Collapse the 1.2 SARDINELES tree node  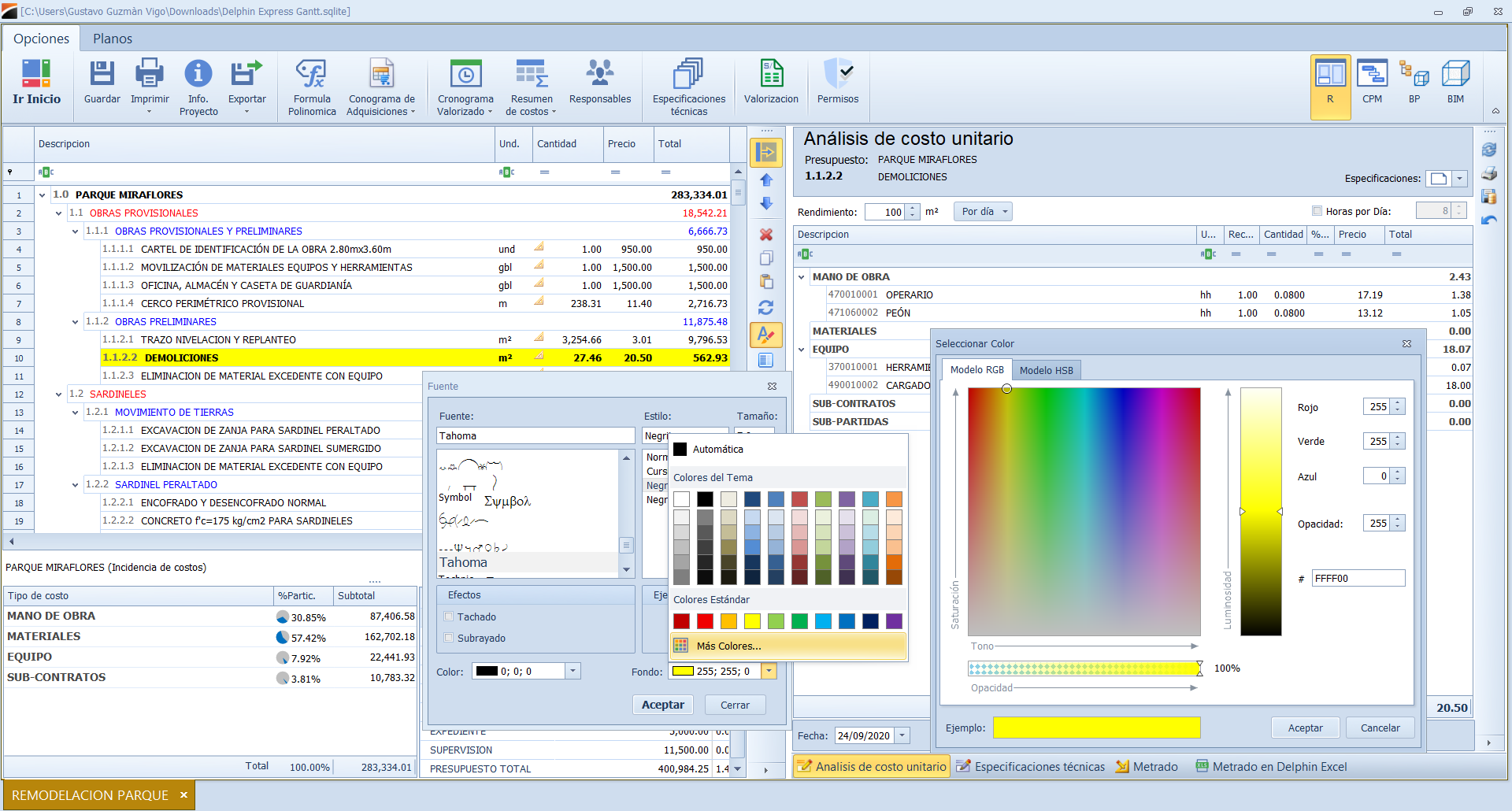(x=59, y=394)
